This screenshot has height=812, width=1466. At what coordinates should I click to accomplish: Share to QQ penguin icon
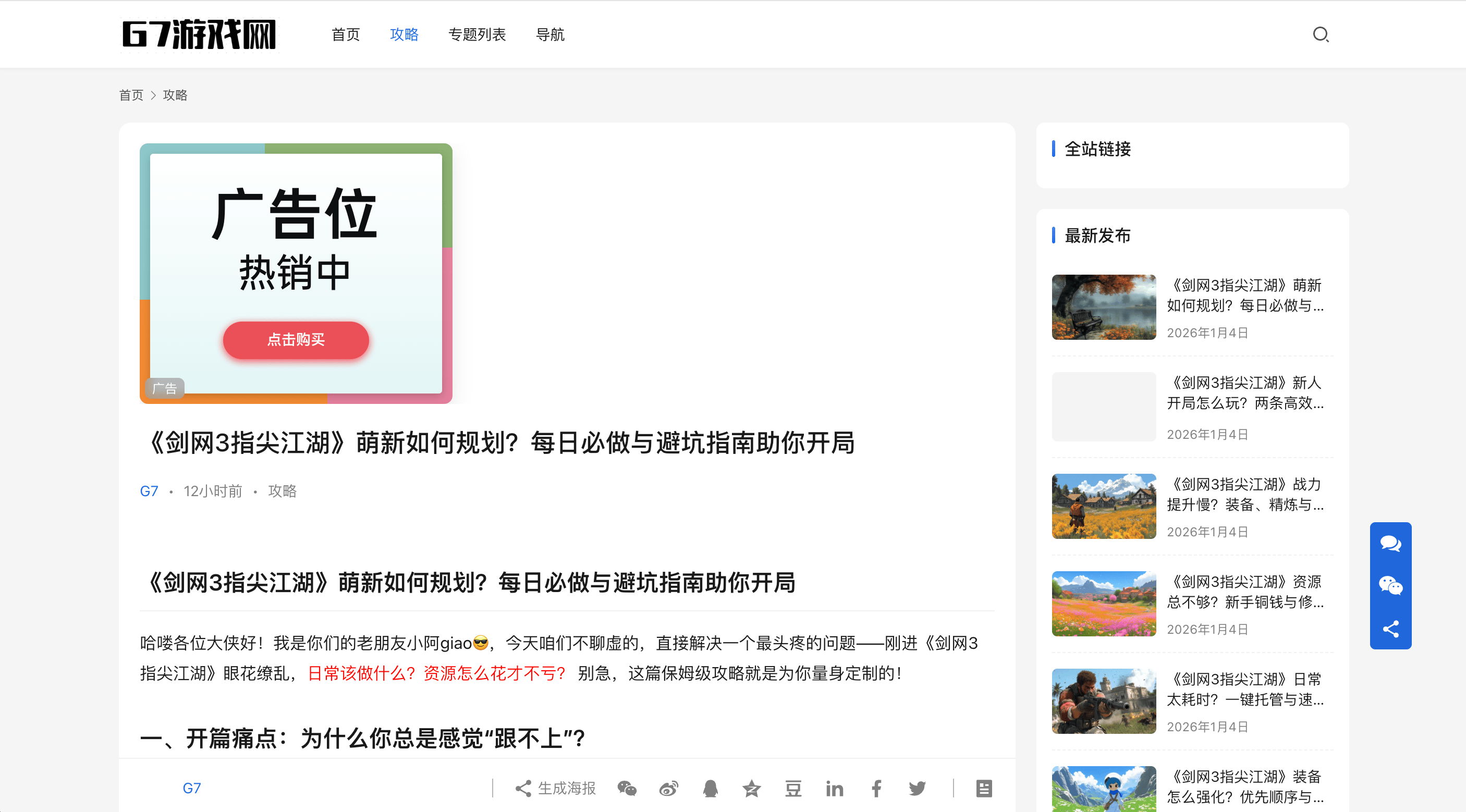coord(710,788)
